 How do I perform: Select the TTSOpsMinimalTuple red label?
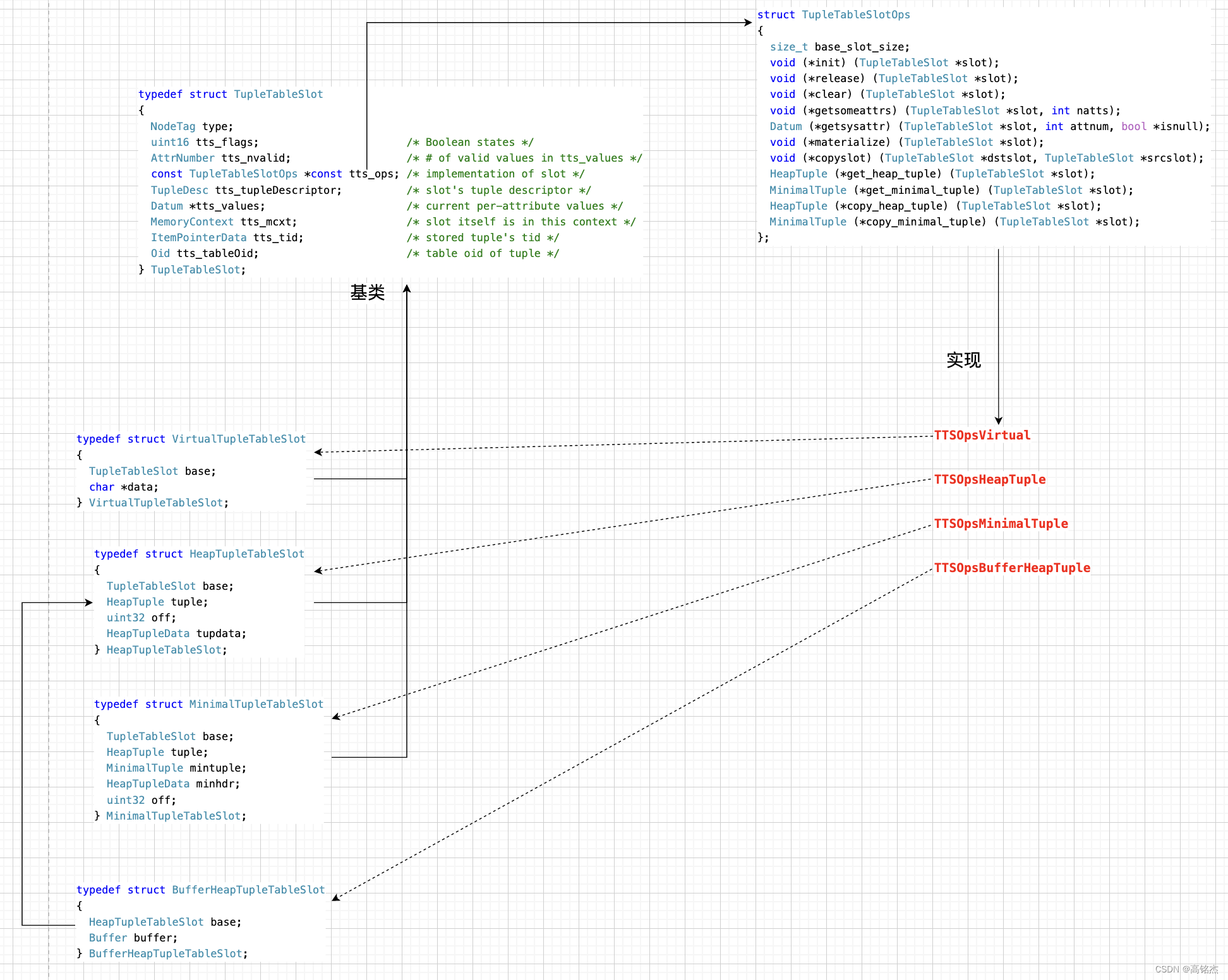tap(1001, 523)
